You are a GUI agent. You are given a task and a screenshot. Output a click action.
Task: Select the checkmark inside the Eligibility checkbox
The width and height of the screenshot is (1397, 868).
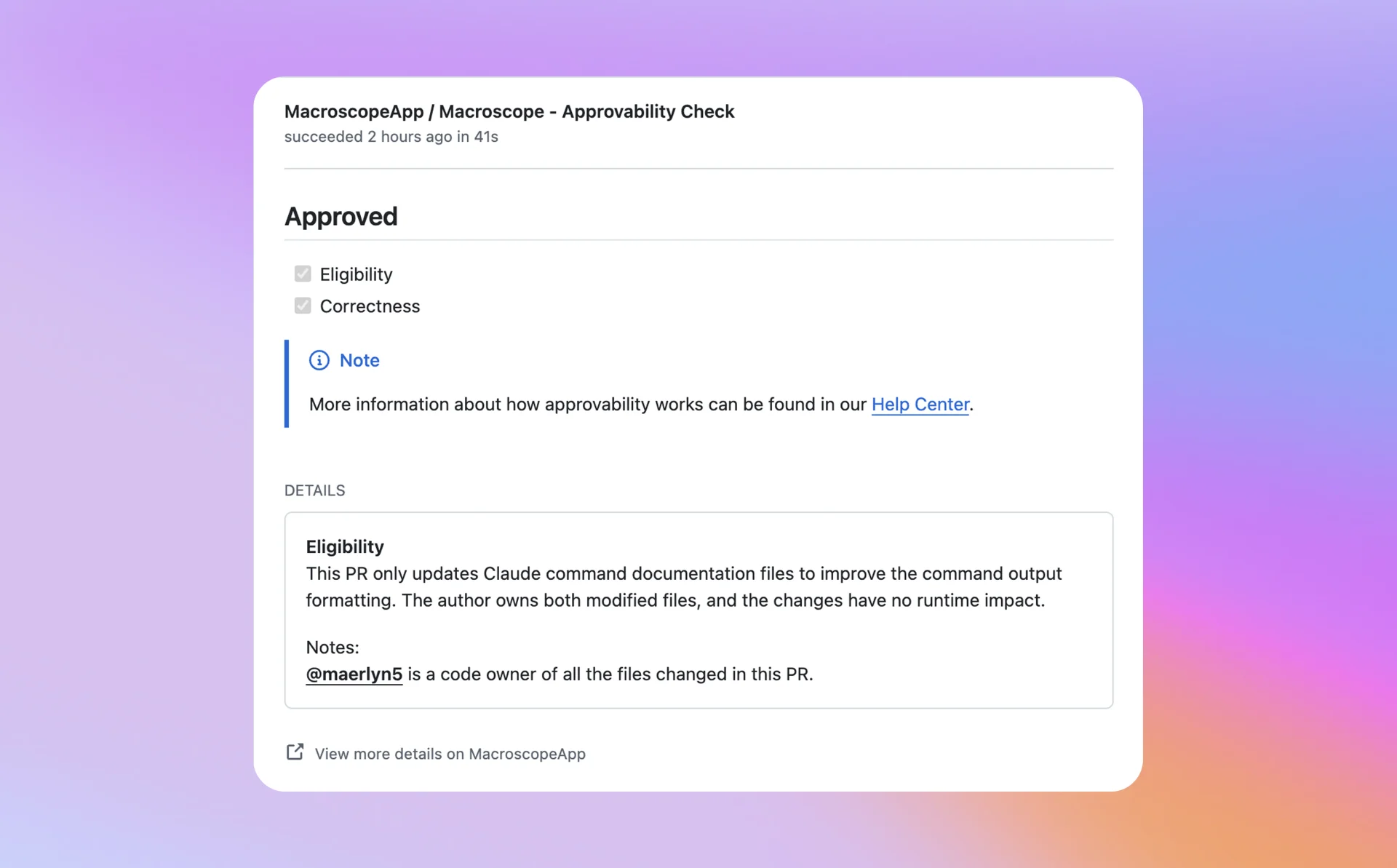pos(302,274)
